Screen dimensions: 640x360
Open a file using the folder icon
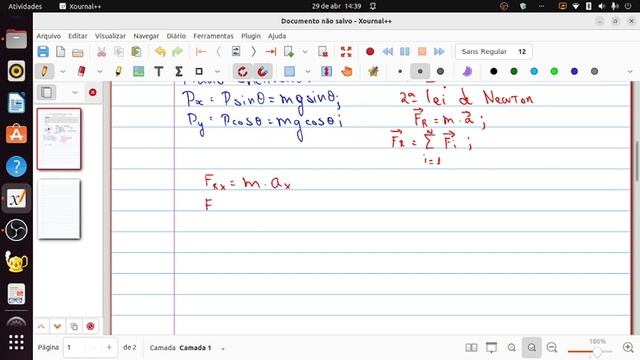click(x=78, y=52)
